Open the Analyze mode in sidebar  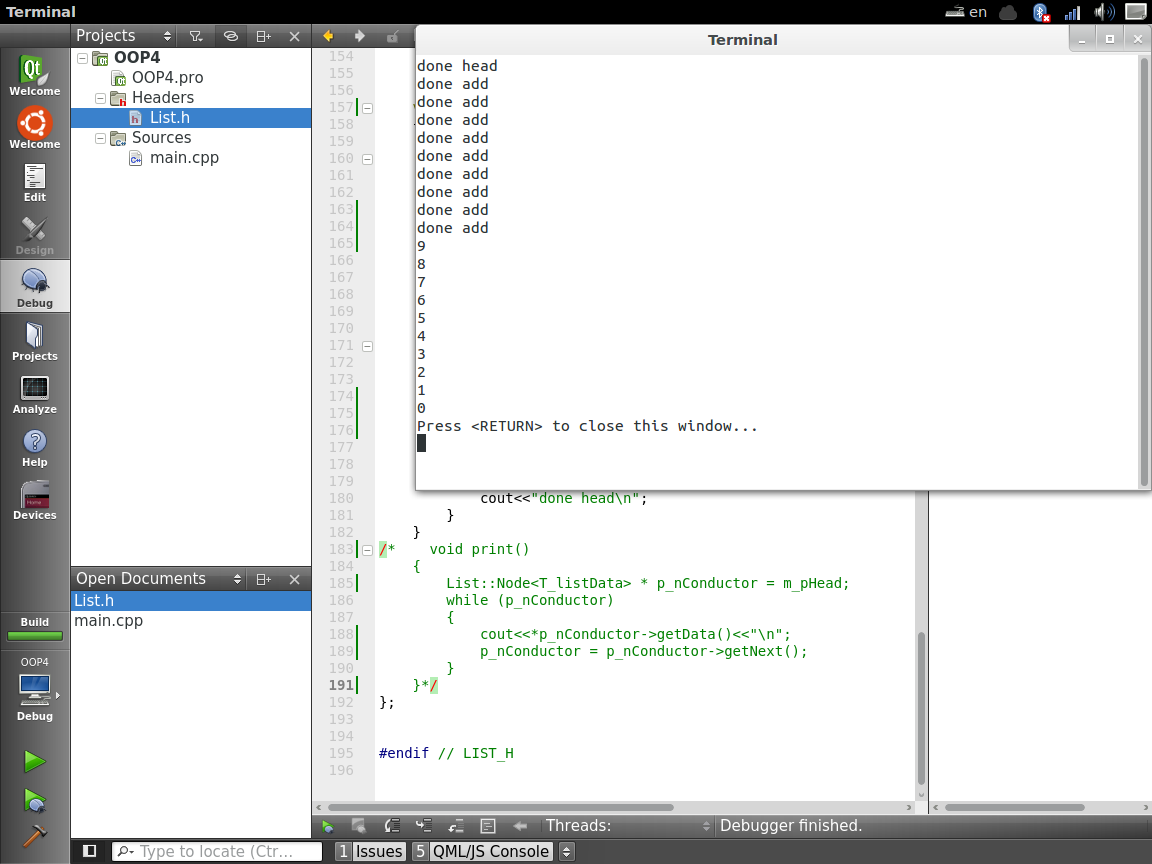(34, 394)
